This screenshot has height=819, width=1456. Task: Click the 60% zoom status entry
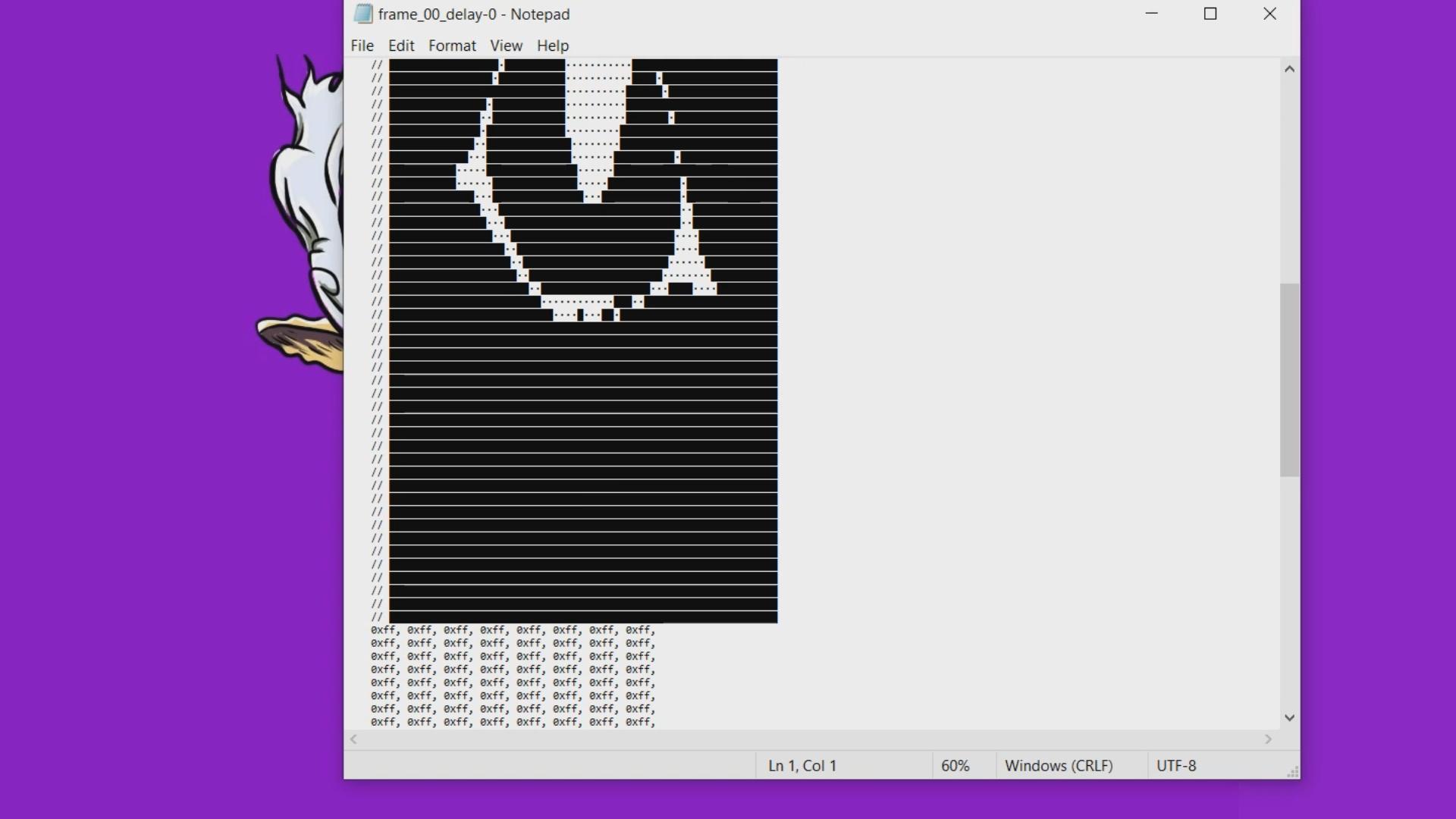(955, 766)
